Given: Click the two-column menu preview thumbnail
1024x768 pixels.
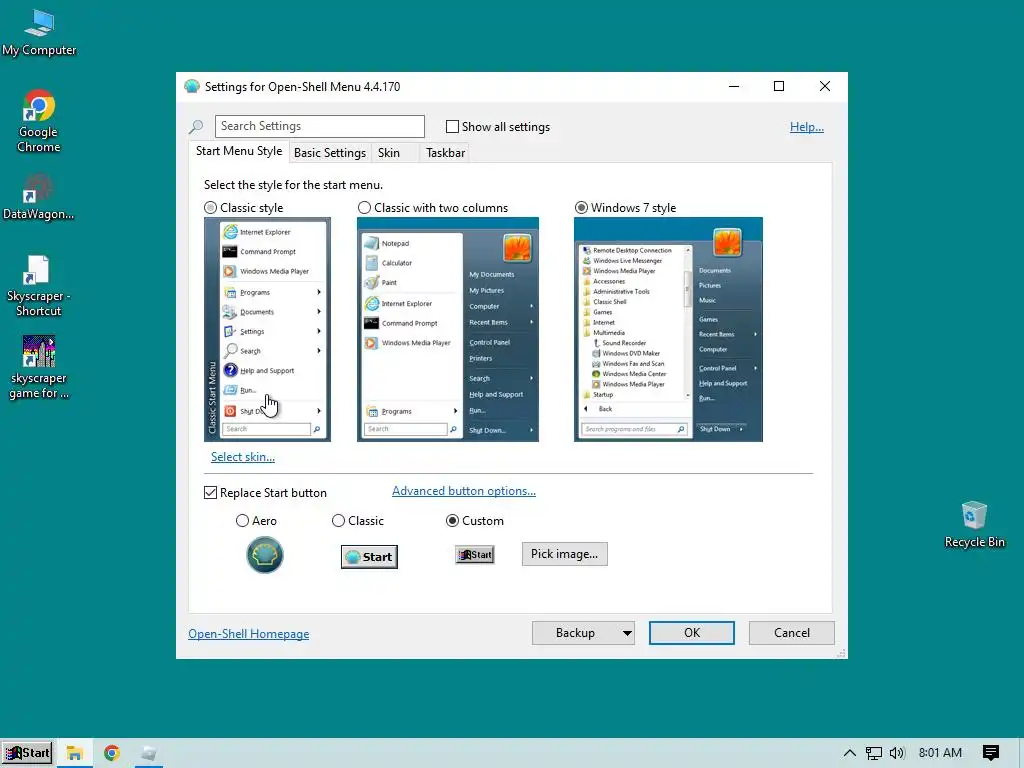Looking at the screenshot, I should coord(447,329).
